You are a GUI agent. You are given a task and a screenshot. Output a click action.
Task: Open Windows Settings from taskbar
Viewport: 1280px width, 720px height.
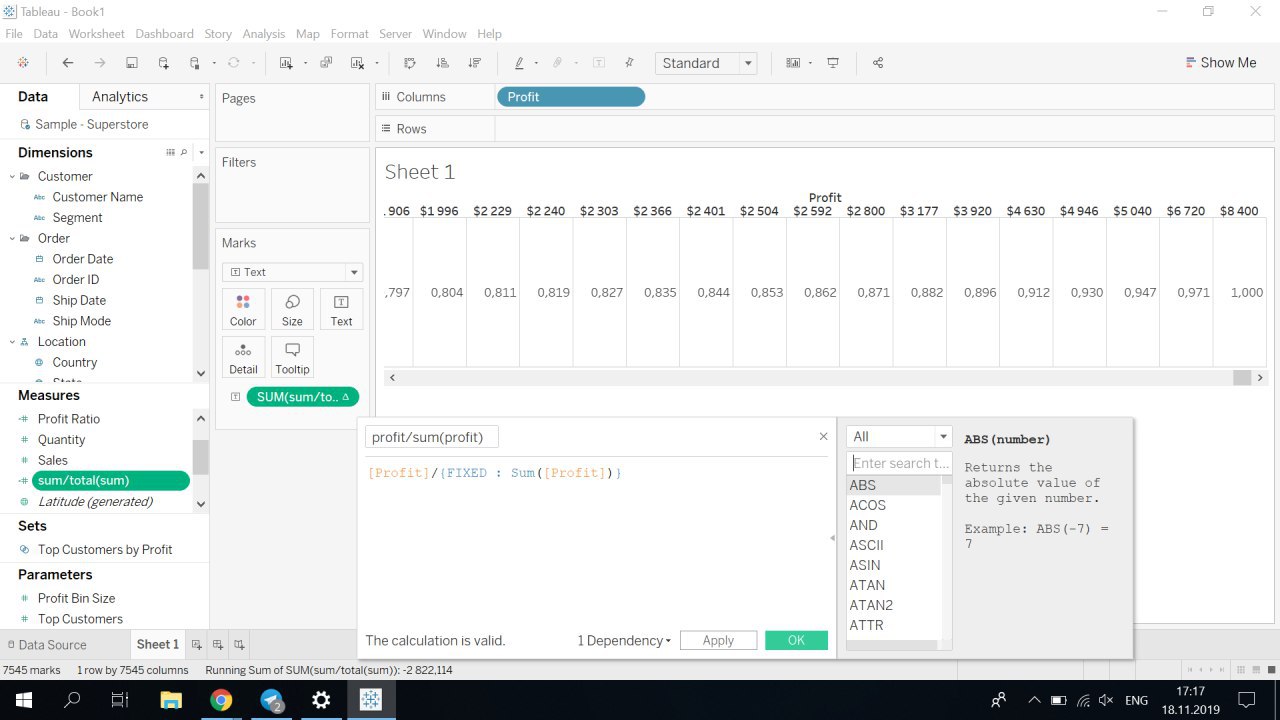point(321,700)
